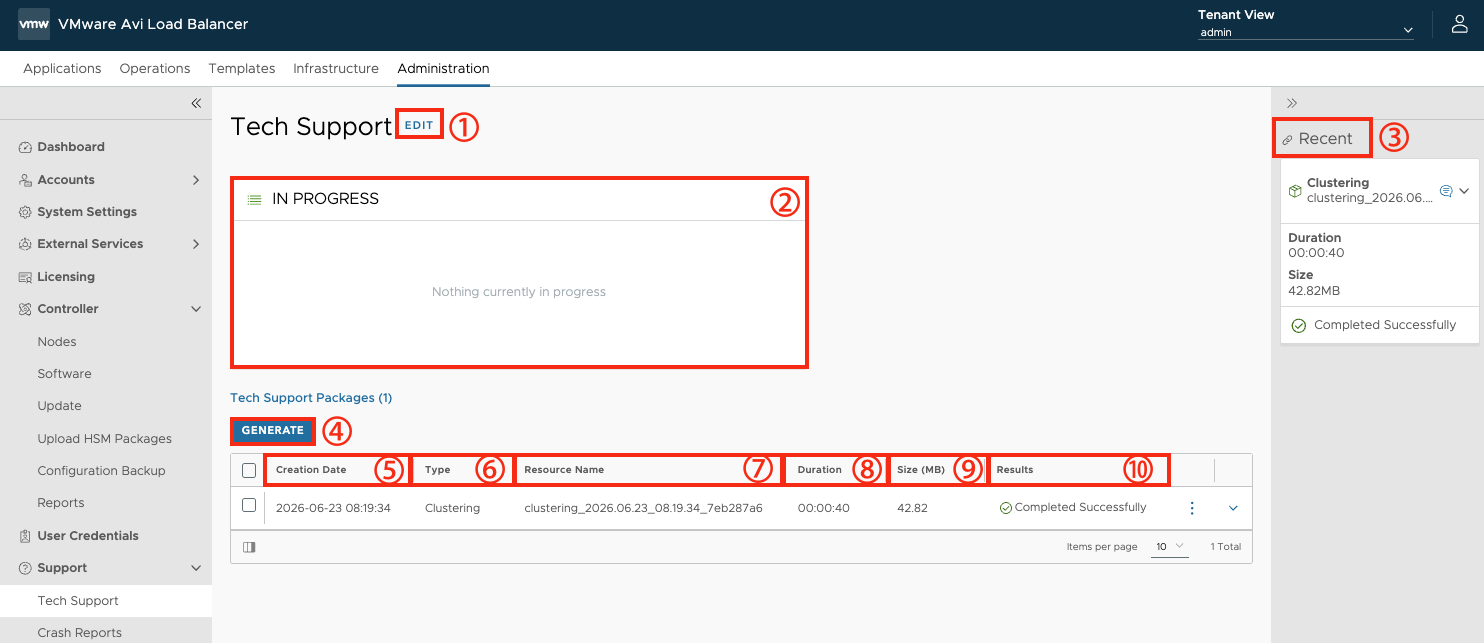Click the EDIT link beside Tech Support
The height and width of the screenshot is (643, 1484).
419,126
